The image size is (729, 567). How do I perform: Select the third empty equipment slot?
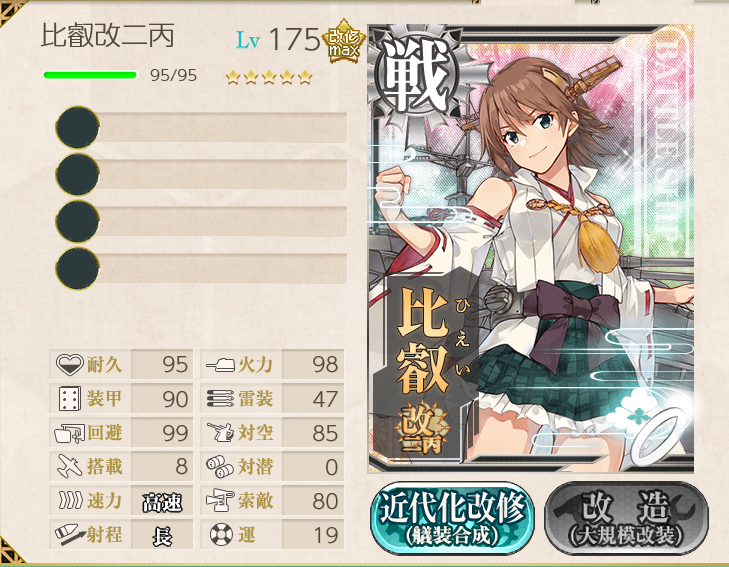[201, 221]
